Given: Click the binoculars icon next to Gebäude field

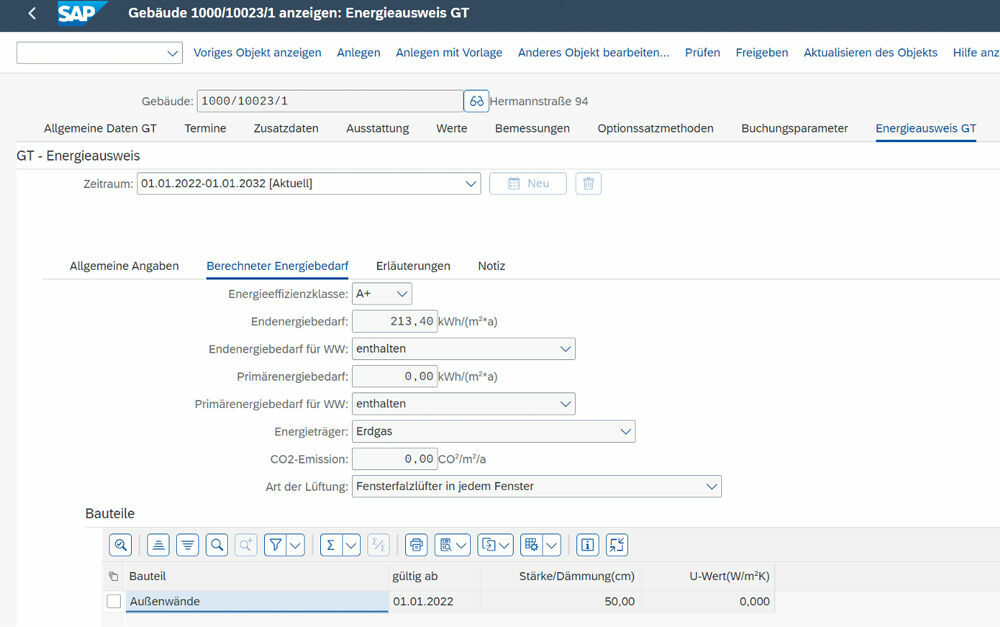Looking at the screenshot, I should click(x=475, y=100).
